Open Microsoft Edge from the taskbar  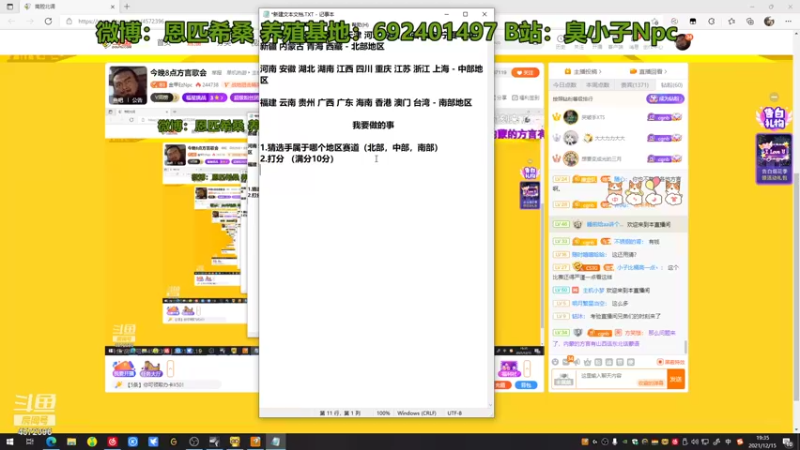[x=51, y=441]
